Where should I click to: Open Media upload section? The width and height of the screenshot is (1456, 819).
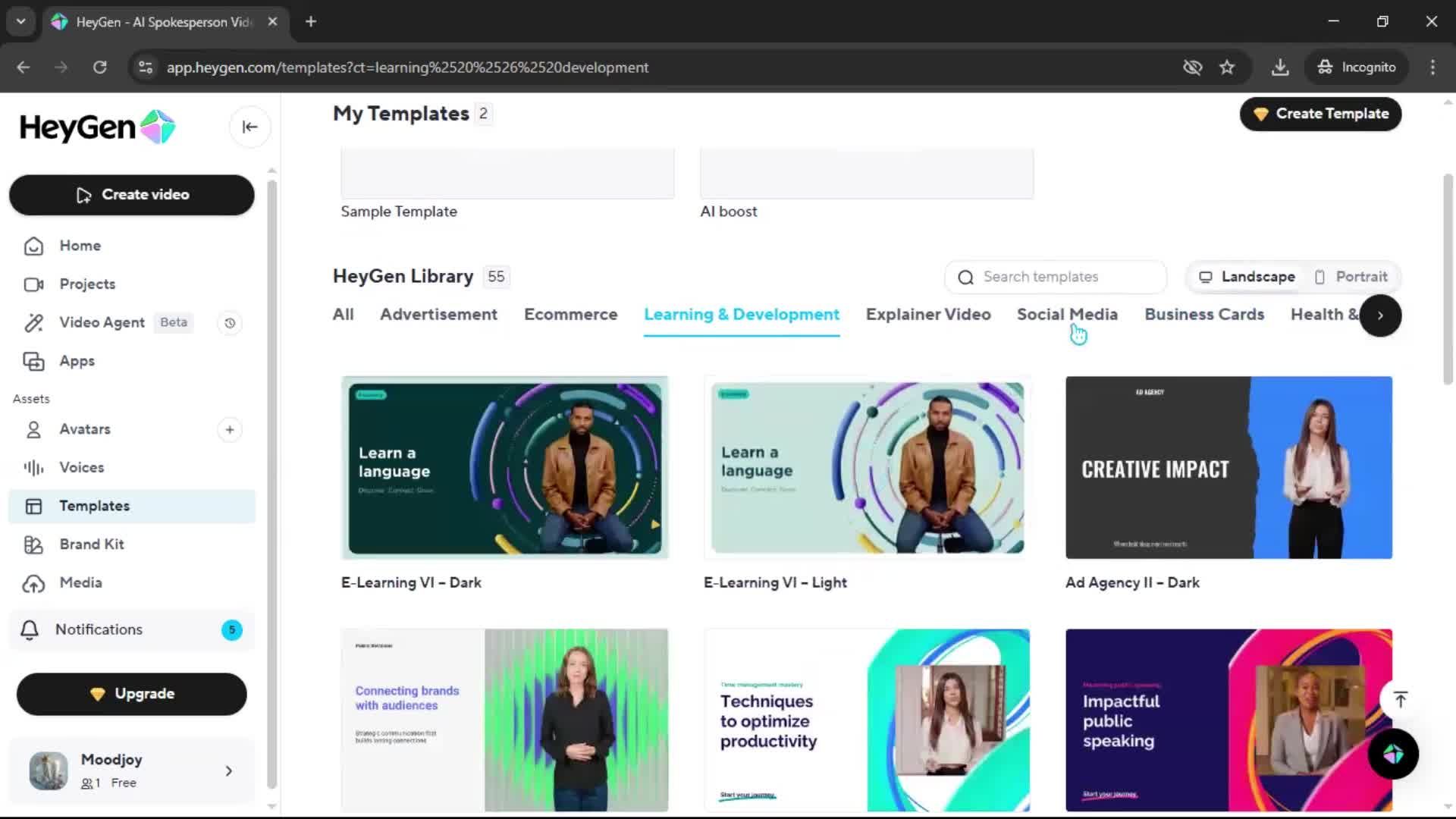click(80, 582)
